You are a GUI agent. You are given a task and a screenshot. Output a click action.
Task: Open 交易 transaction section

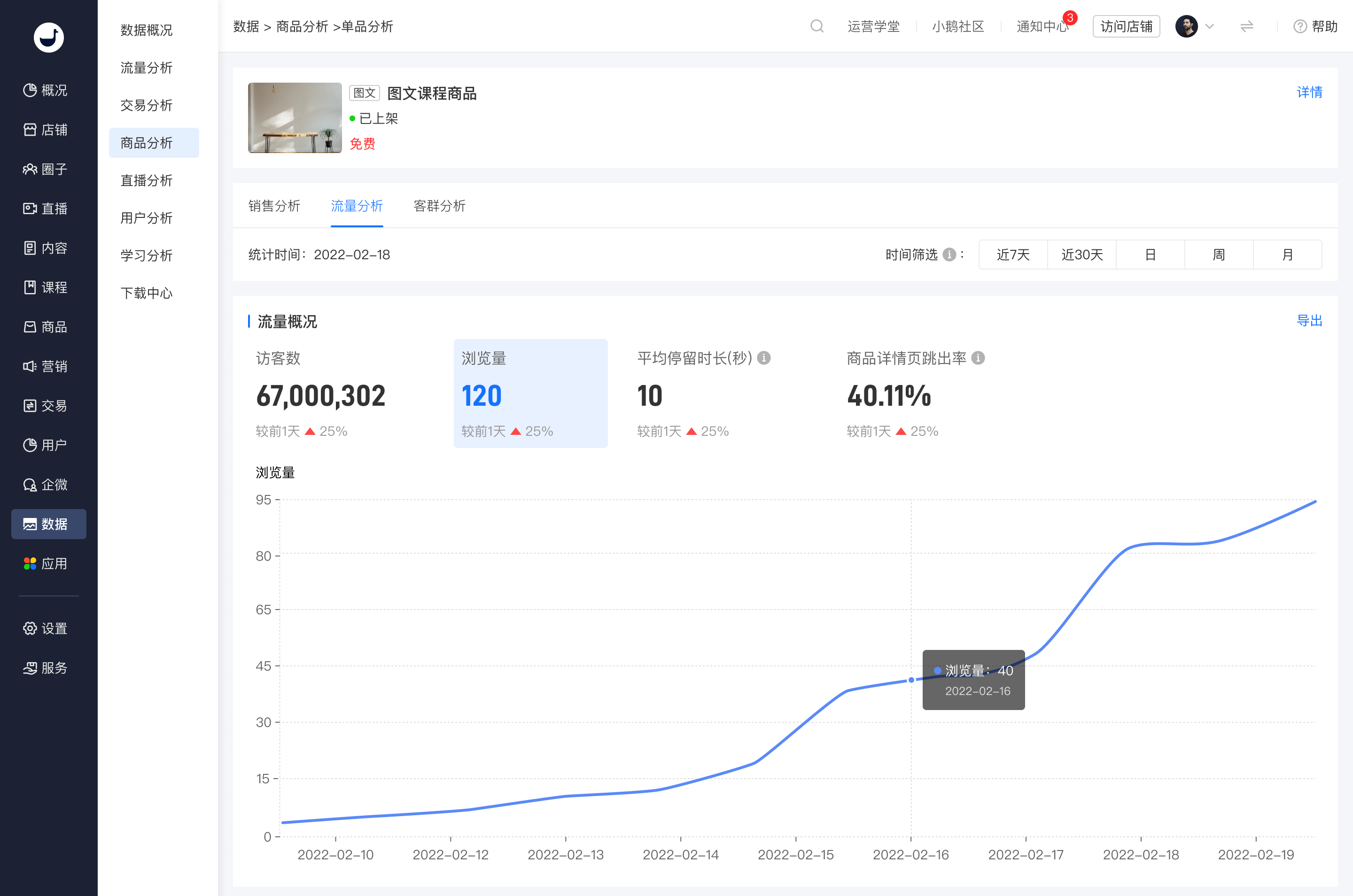46,406
